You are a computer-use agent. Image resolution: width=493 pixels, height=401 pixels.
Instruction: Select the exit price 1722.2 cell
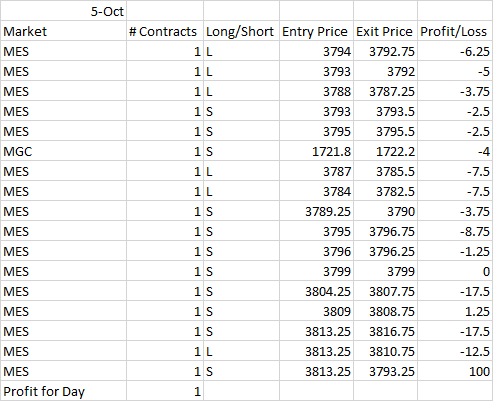pos(385,151)
